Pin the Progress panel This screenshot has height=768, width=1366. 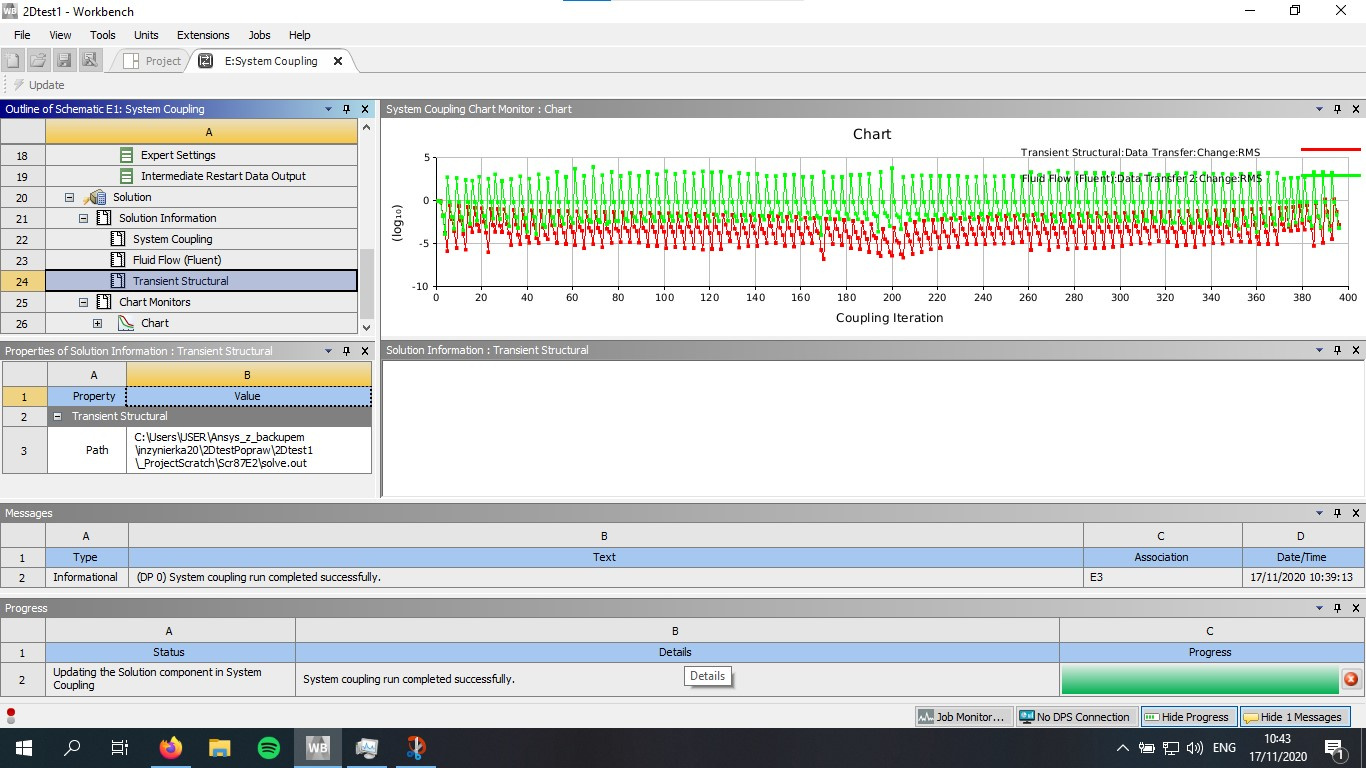(x=1337, y=608)
